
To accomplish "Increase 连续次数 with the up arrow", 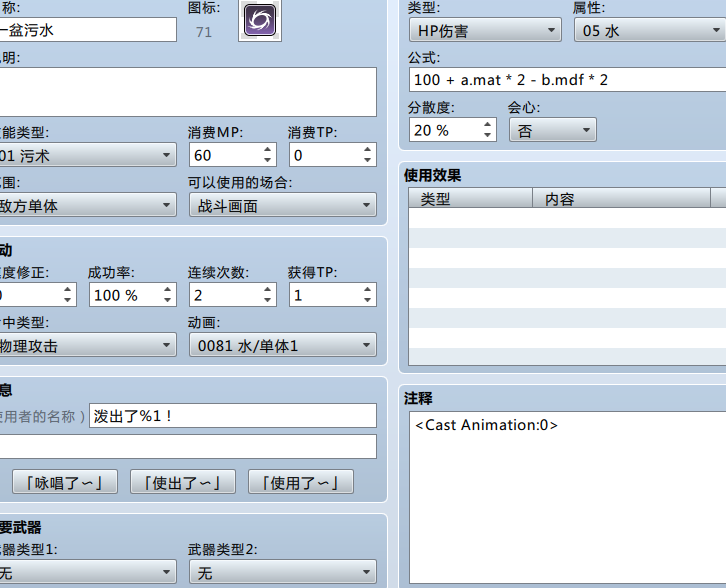I will (x=268, y=289).
